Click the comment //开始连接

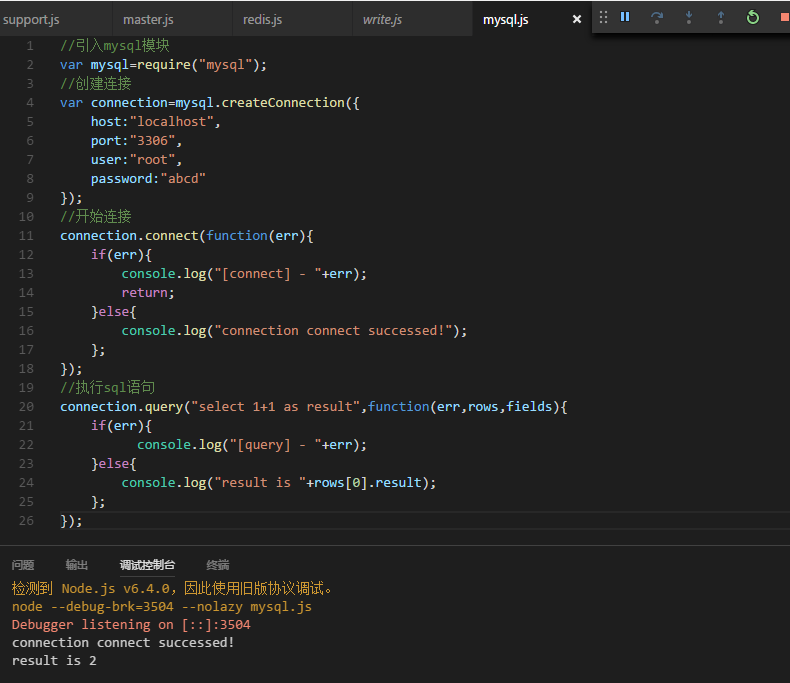click(x=96, y=217)
